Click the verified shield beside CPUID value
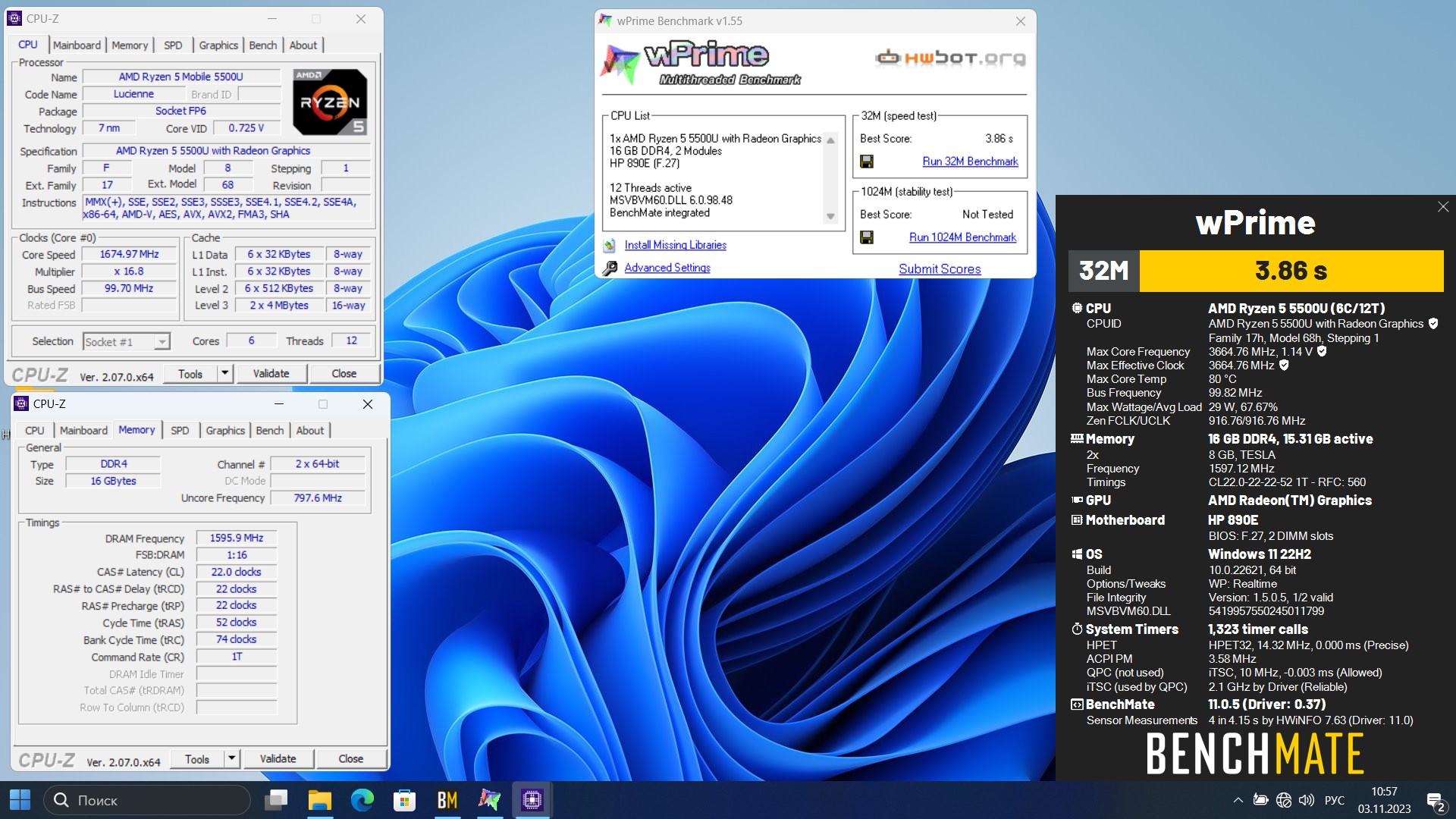 1432,324
